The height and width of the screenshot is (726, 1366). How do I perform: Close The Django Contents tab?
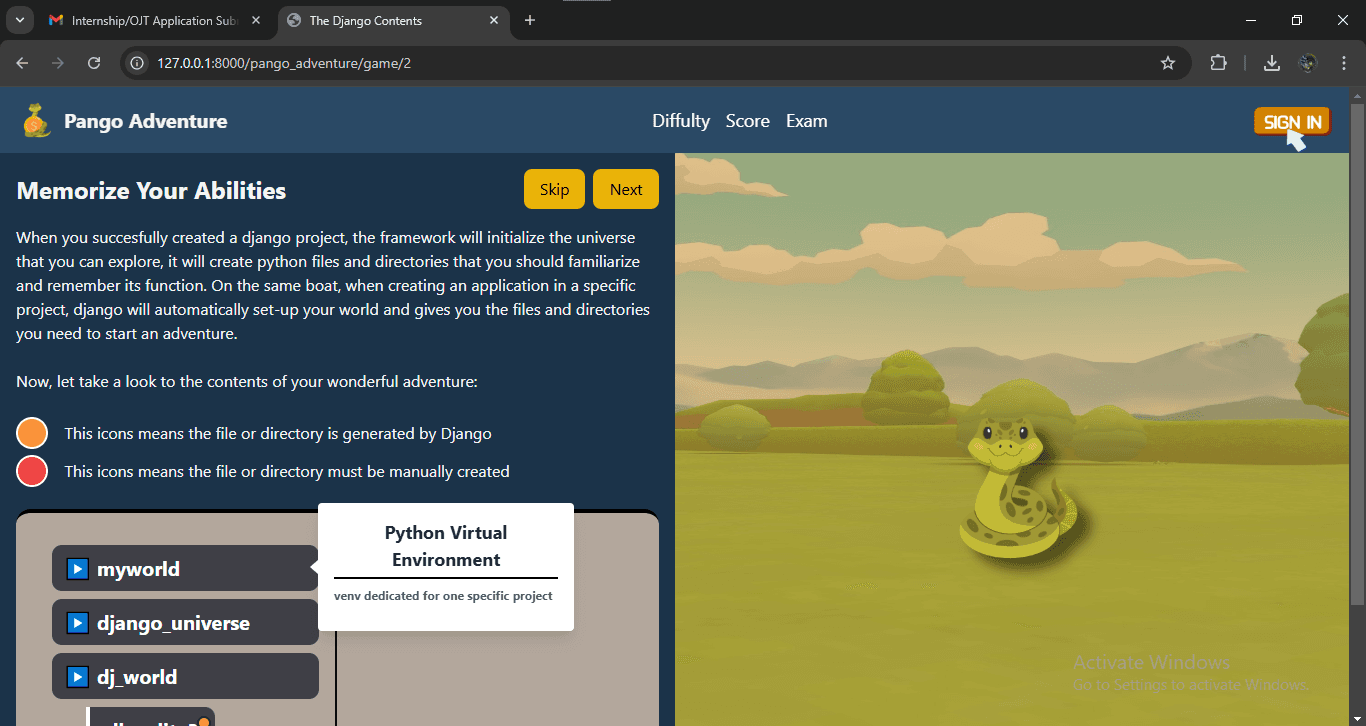494,20
